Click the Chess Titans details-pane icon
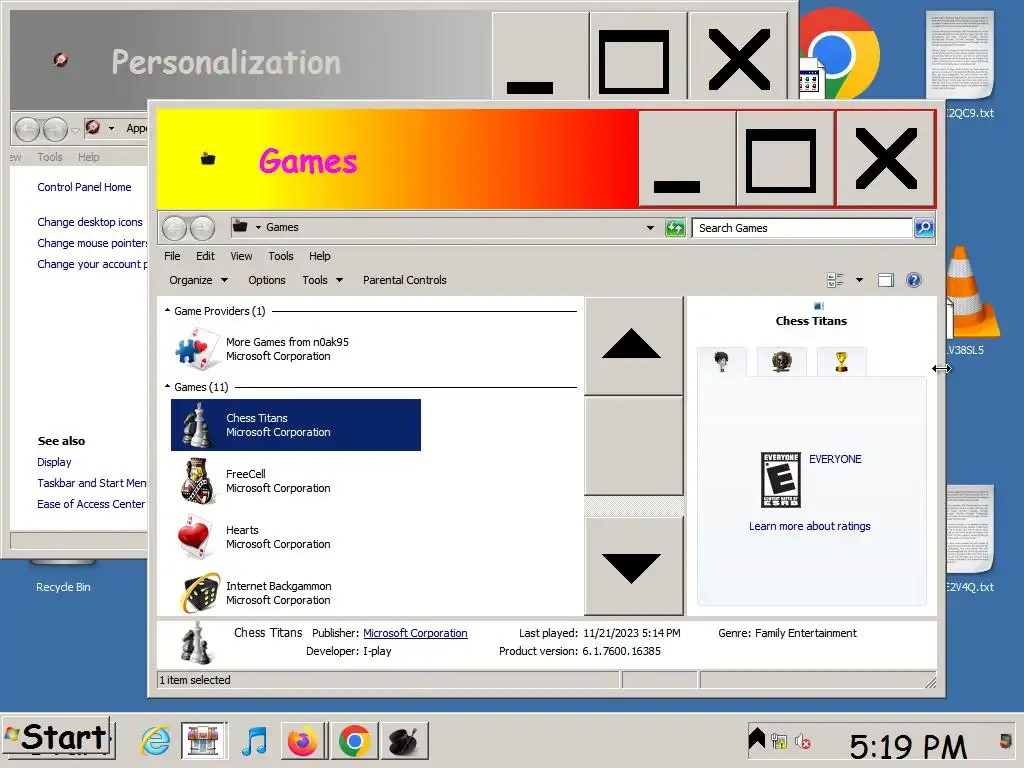This screenshot has width=1024, height=768. coord(196,643)
